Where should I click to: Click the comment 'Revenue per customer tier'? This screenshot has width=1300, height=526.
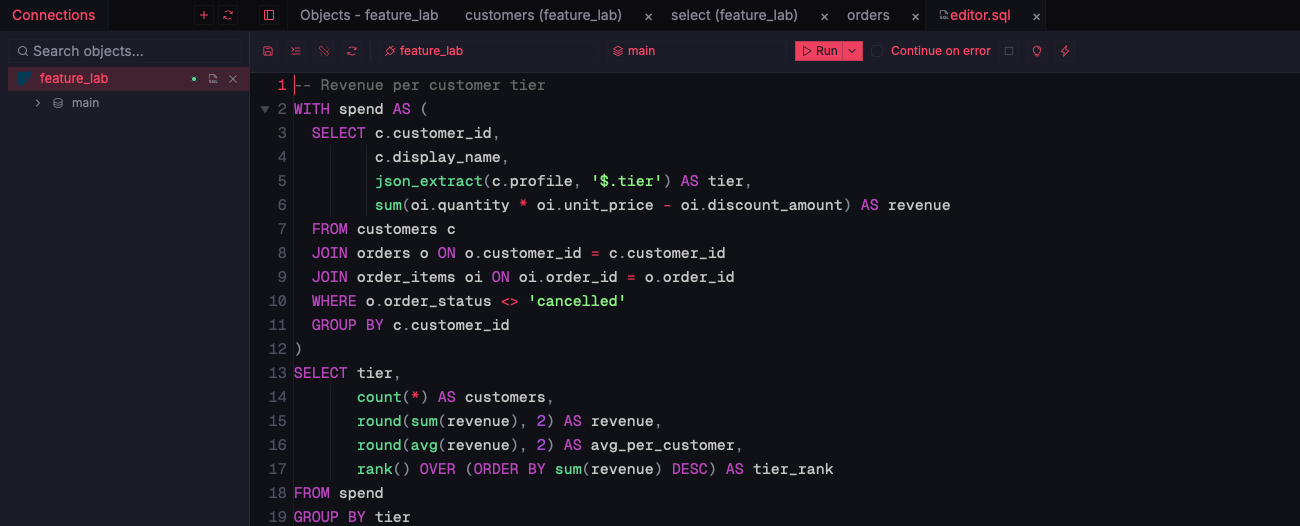point(420,85)
